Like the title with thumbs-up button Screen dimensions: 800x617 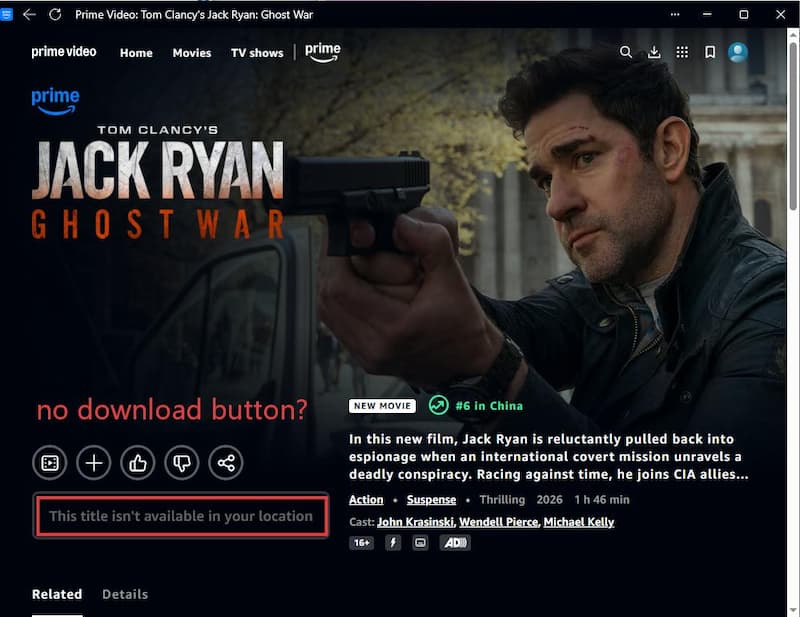click(x=138, y=463)
